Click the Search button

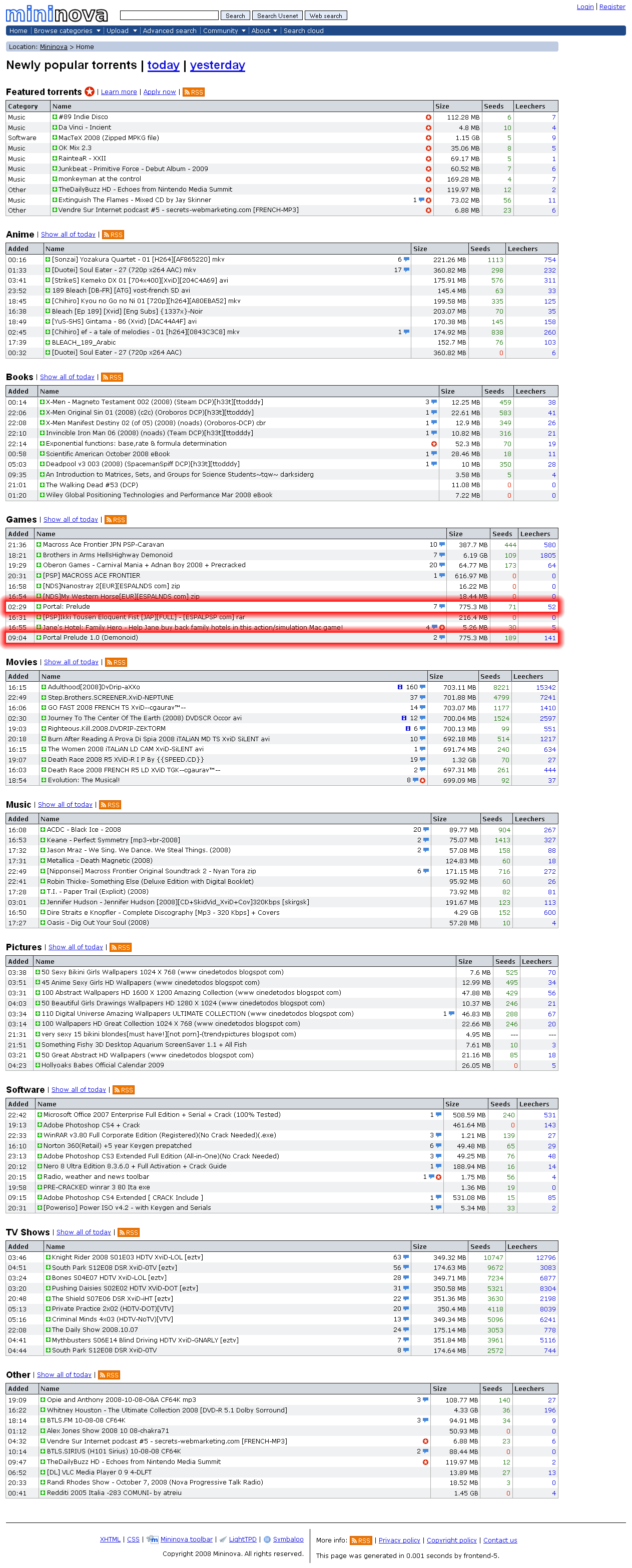(x=235, y=16)
